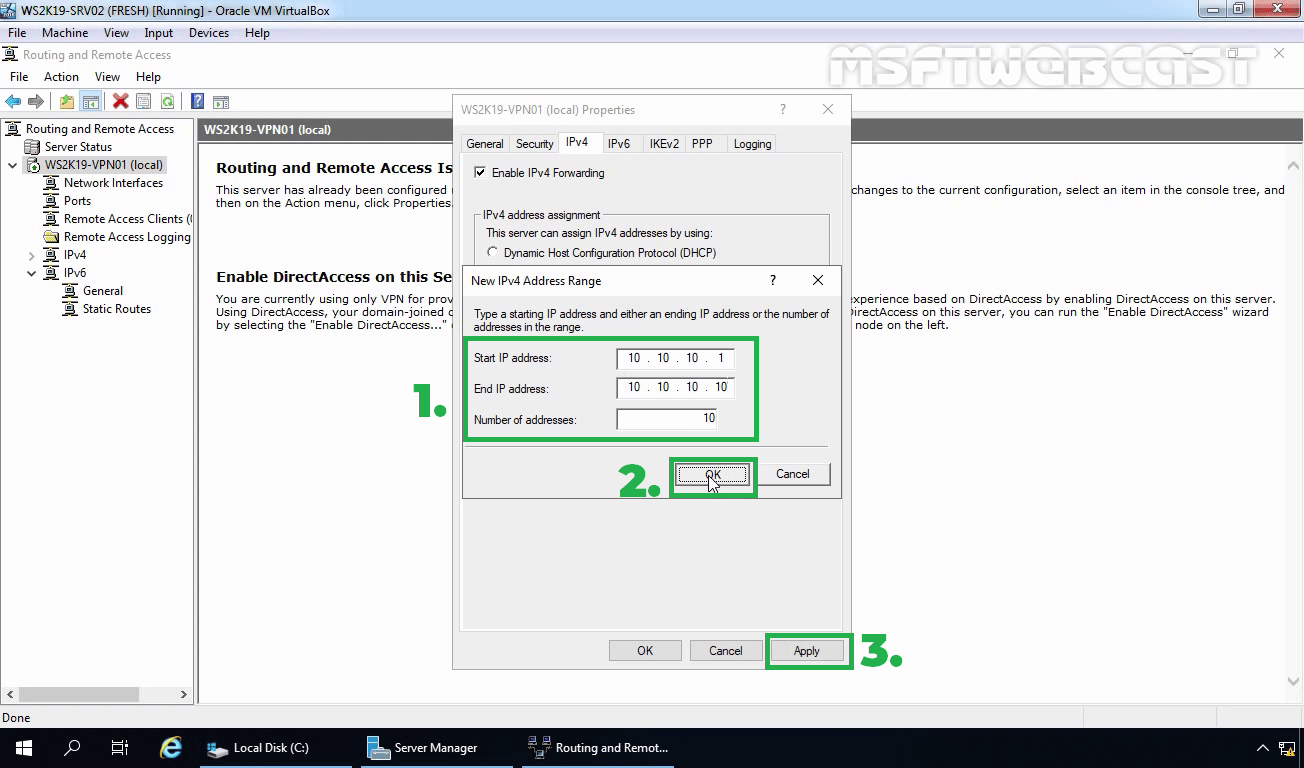
Task: Click the help question mark in Properties dialog title
Action: pos(783,110)
